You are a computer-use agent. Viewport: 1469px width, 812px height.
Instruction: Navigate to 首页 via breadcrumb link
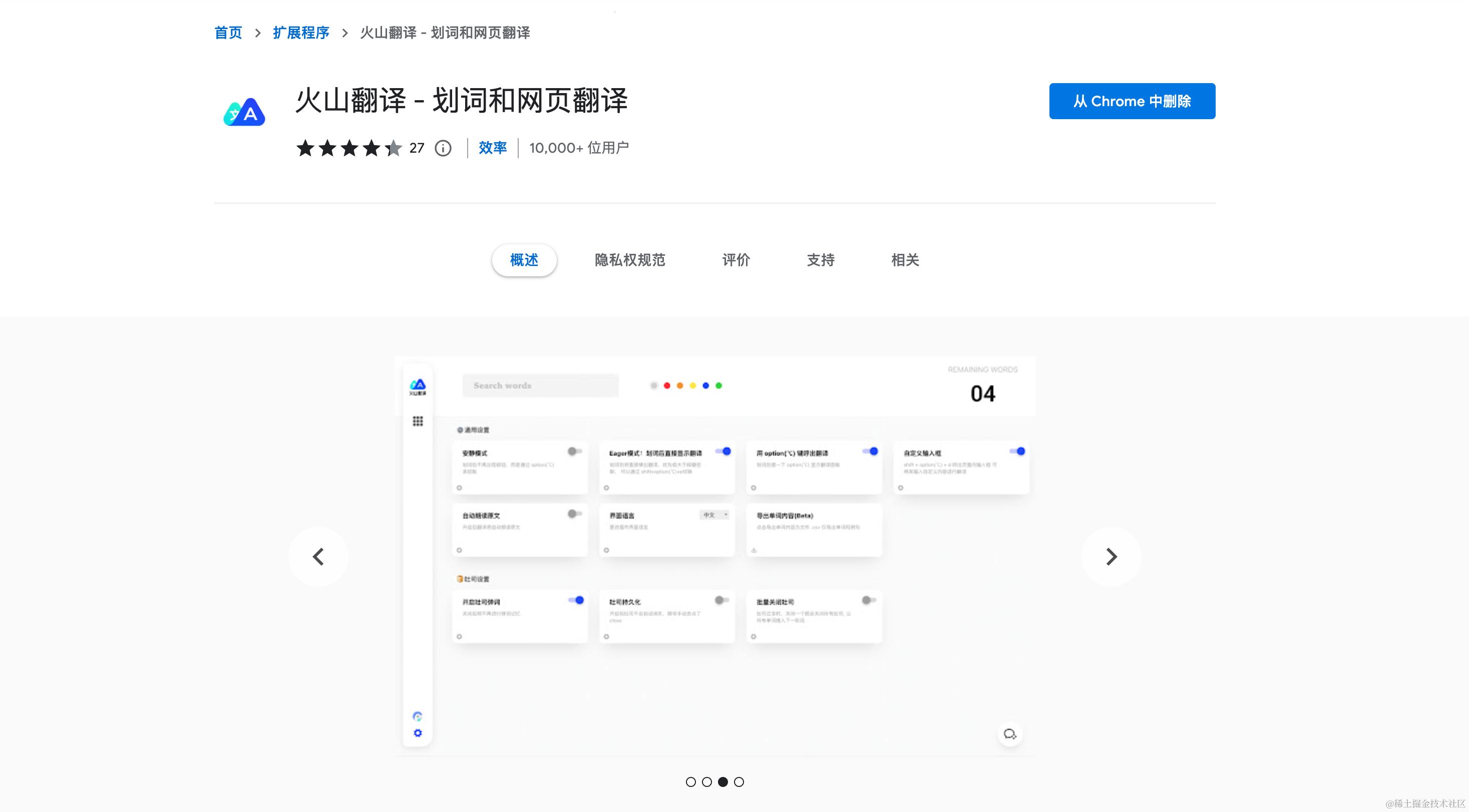[227, 33]
